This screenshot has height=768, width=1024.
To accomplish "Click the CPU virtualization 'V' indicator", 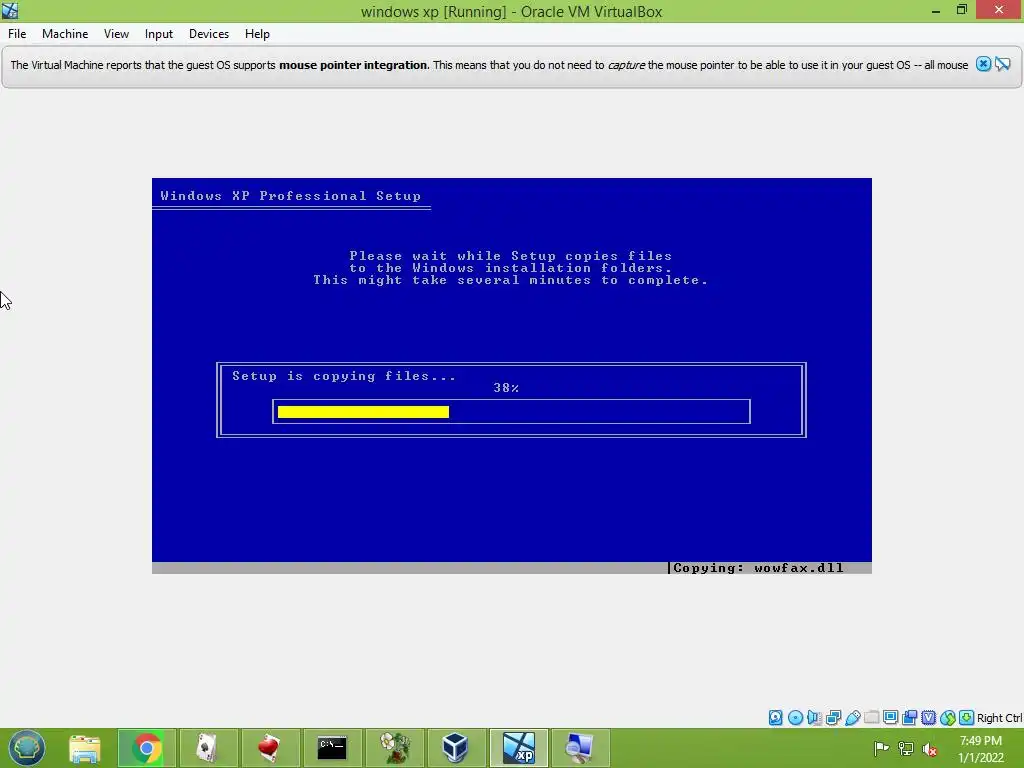I will (x=928, y=718).
